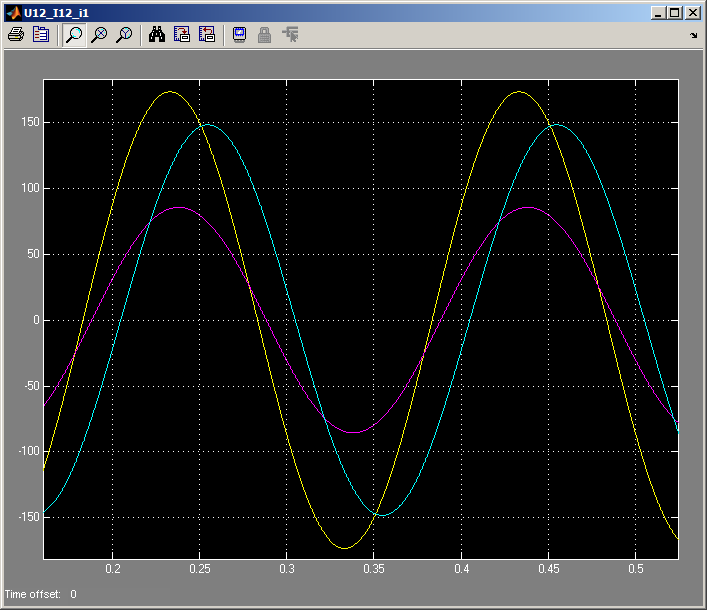The height and width of the screenshot is (610, 707).
Task: Enable the Zoom X-axis tool
Action: tap(99, 34)
